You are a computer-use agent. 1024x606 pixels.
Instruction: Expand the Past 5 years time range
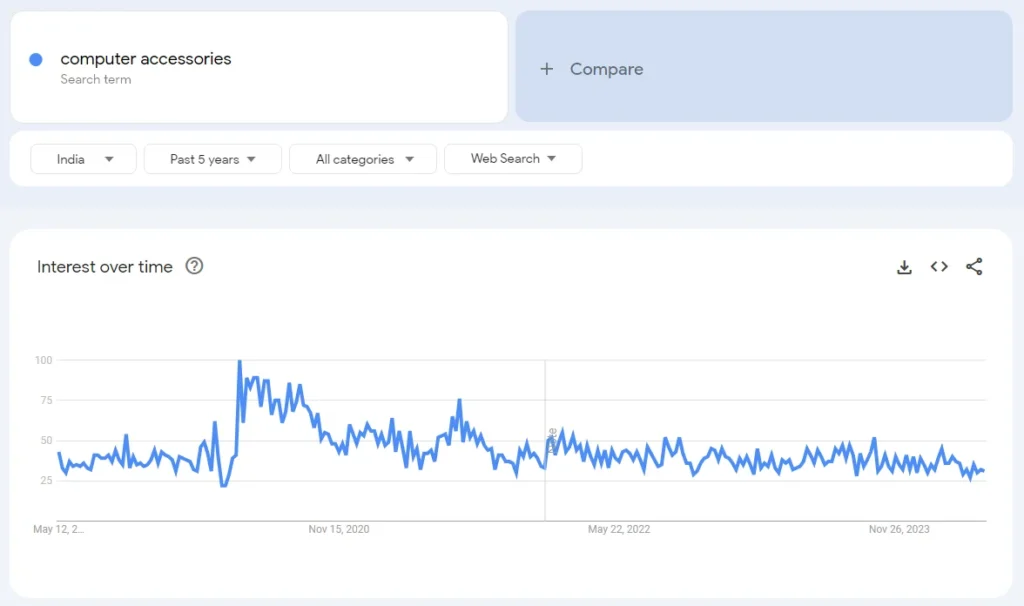point(212,159)
